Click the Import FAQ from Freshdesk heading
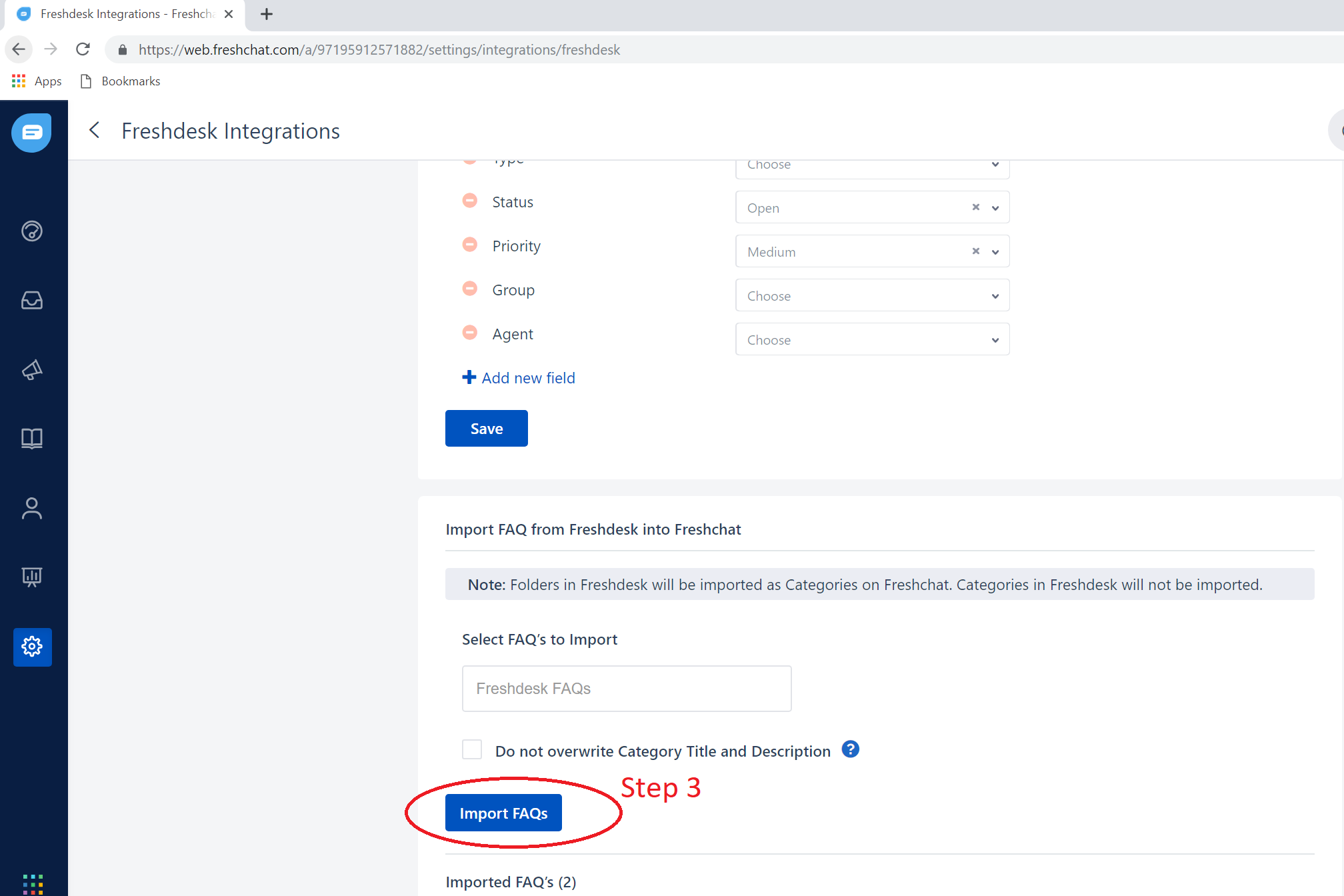This screenshot has width=1344, height=896. point(593,529)
